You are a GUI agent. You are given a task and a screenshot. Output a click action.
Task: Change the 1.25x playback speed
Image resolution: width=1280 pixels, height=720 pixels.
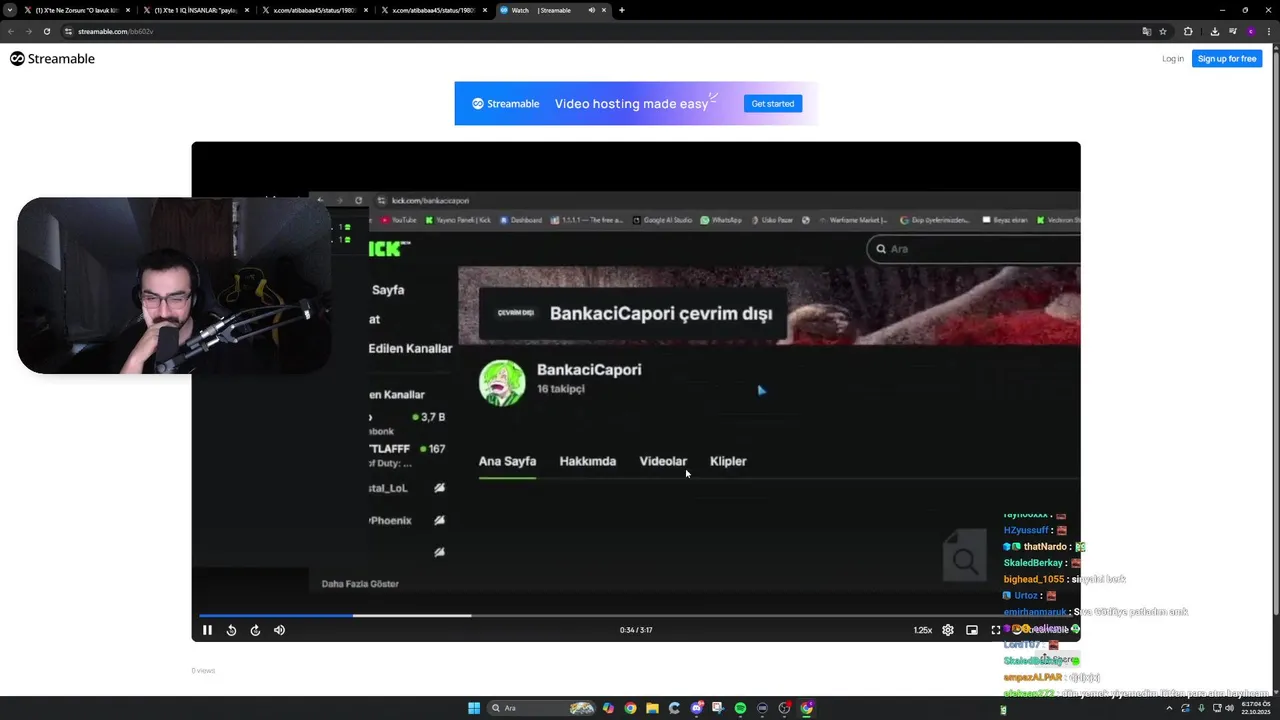tap(923, 630)
